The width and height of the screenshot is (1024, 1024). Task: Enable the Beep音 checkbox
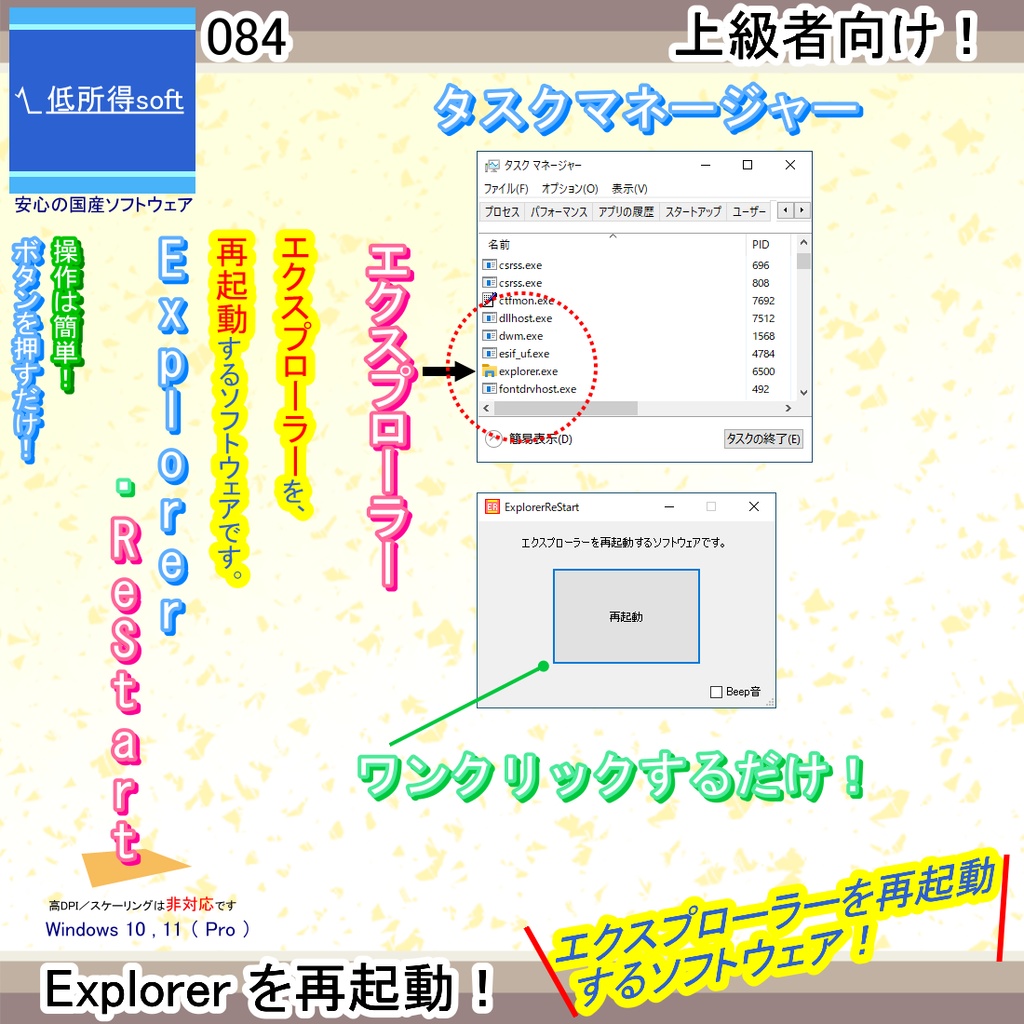click(x=716, y=692)
